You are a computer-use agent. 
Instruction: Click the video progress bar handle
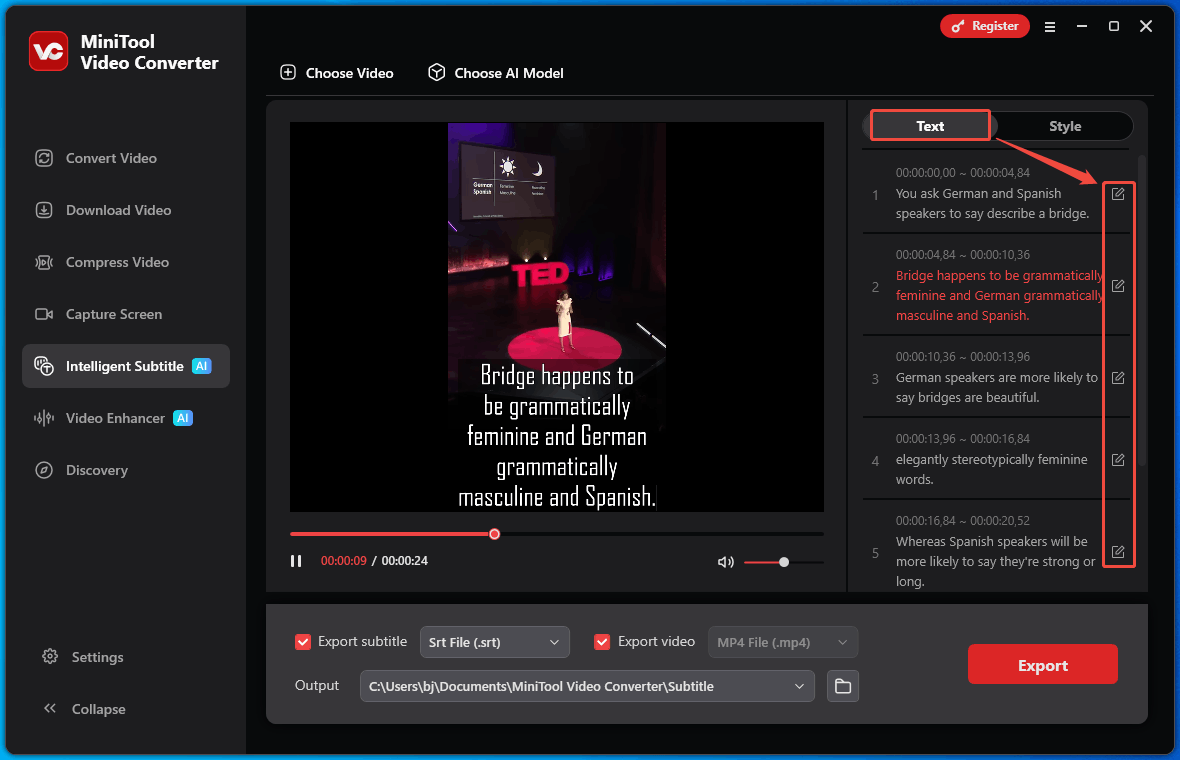coord(494,534)
